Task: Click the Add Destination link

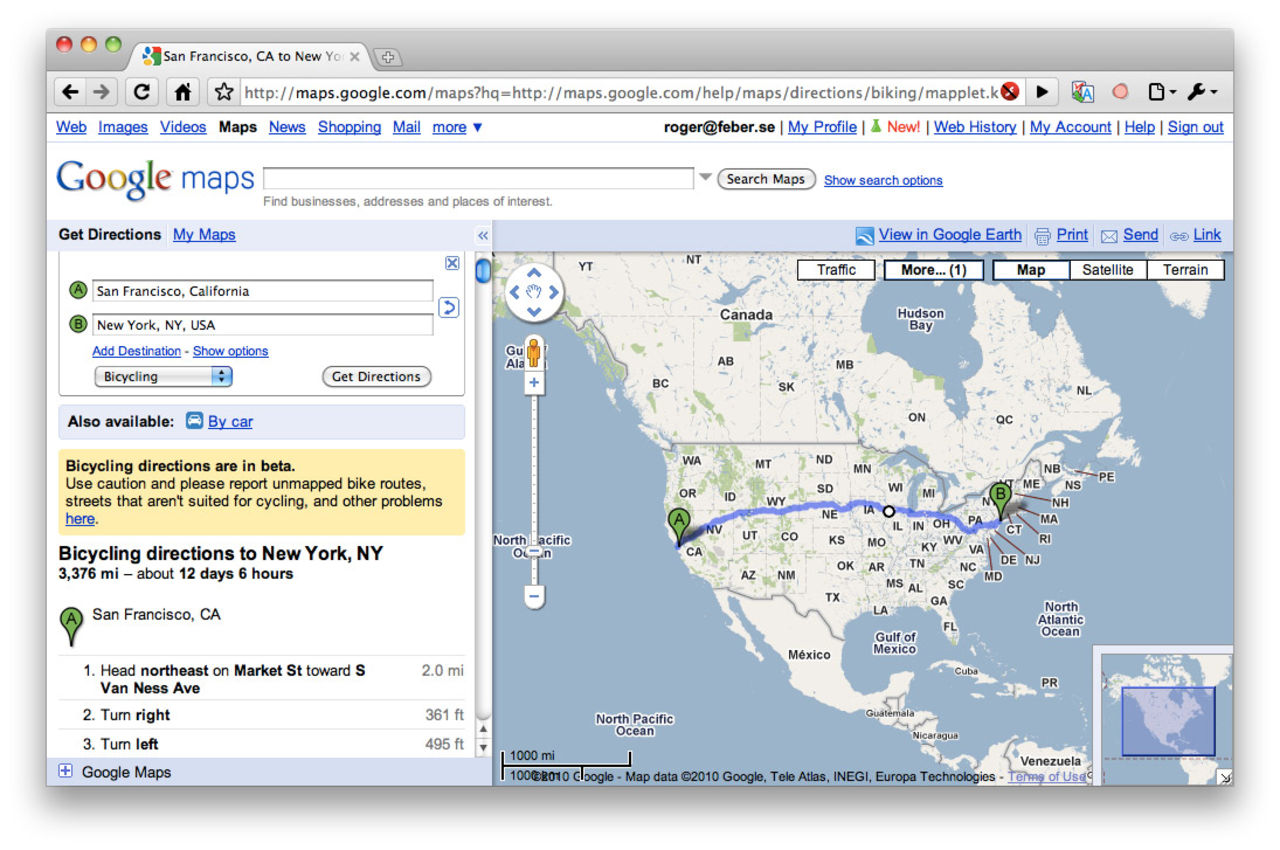Action: [137, 351]
